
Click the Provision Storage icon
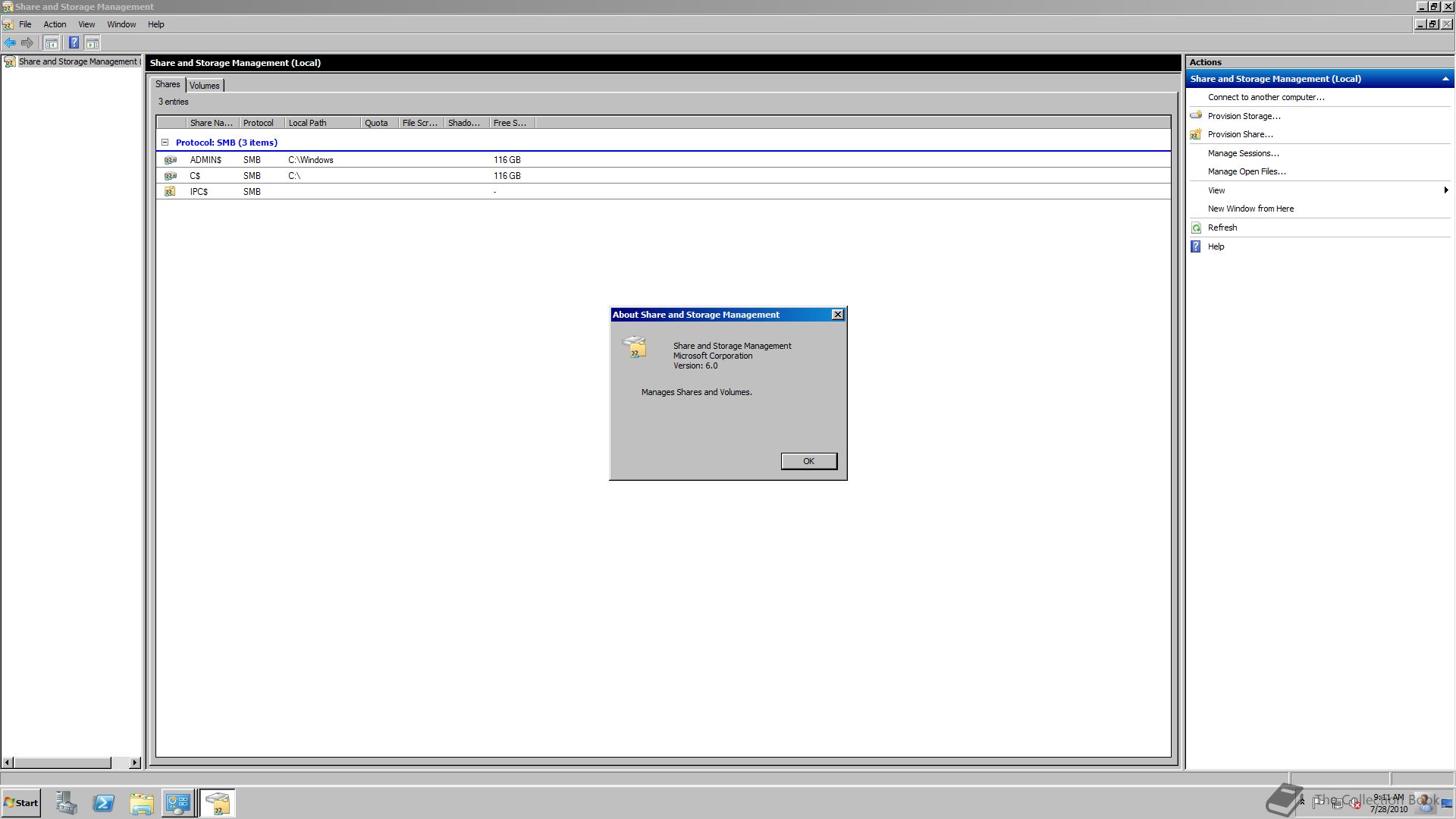pos(1196,115)
